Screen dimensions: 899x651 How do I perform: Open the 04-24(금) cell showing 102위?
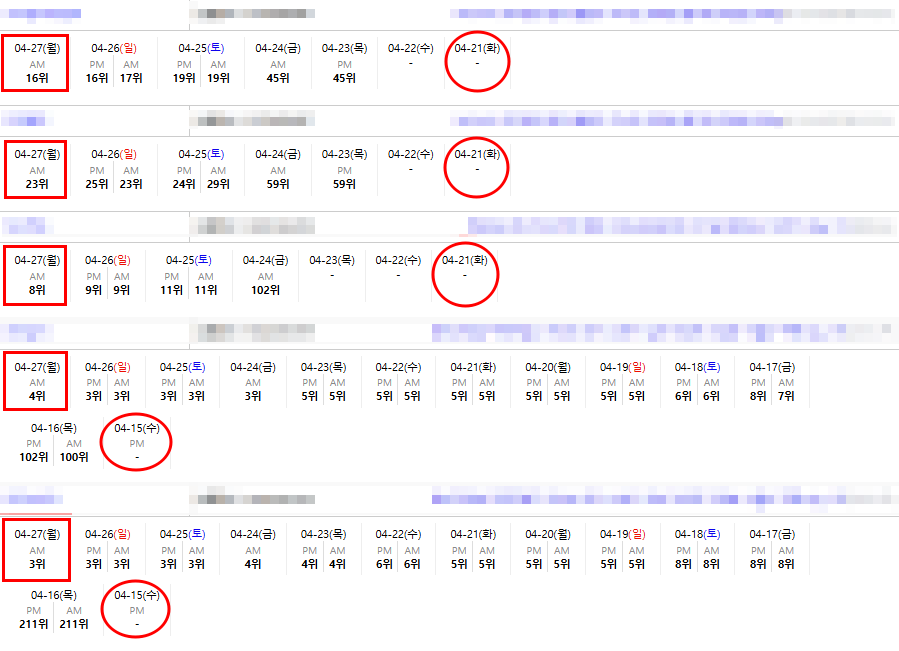[x=265, y=290]
